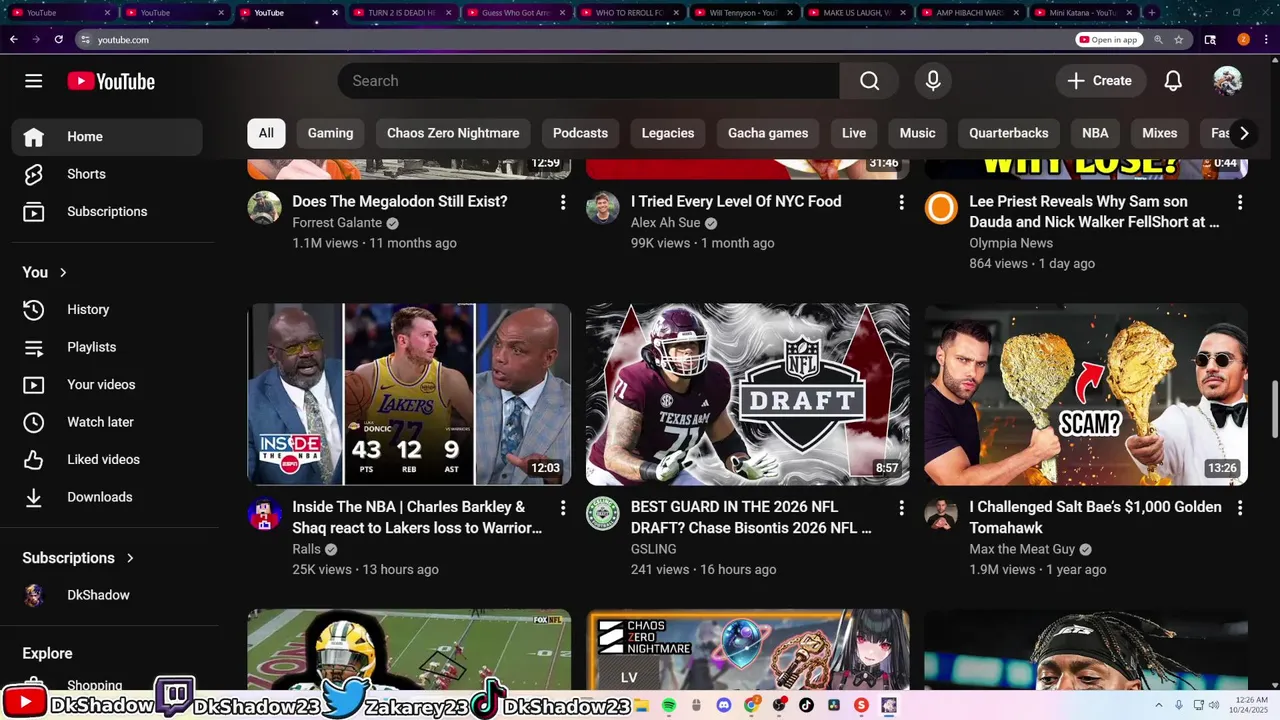Click the YouTube logo

pos(111,81)
